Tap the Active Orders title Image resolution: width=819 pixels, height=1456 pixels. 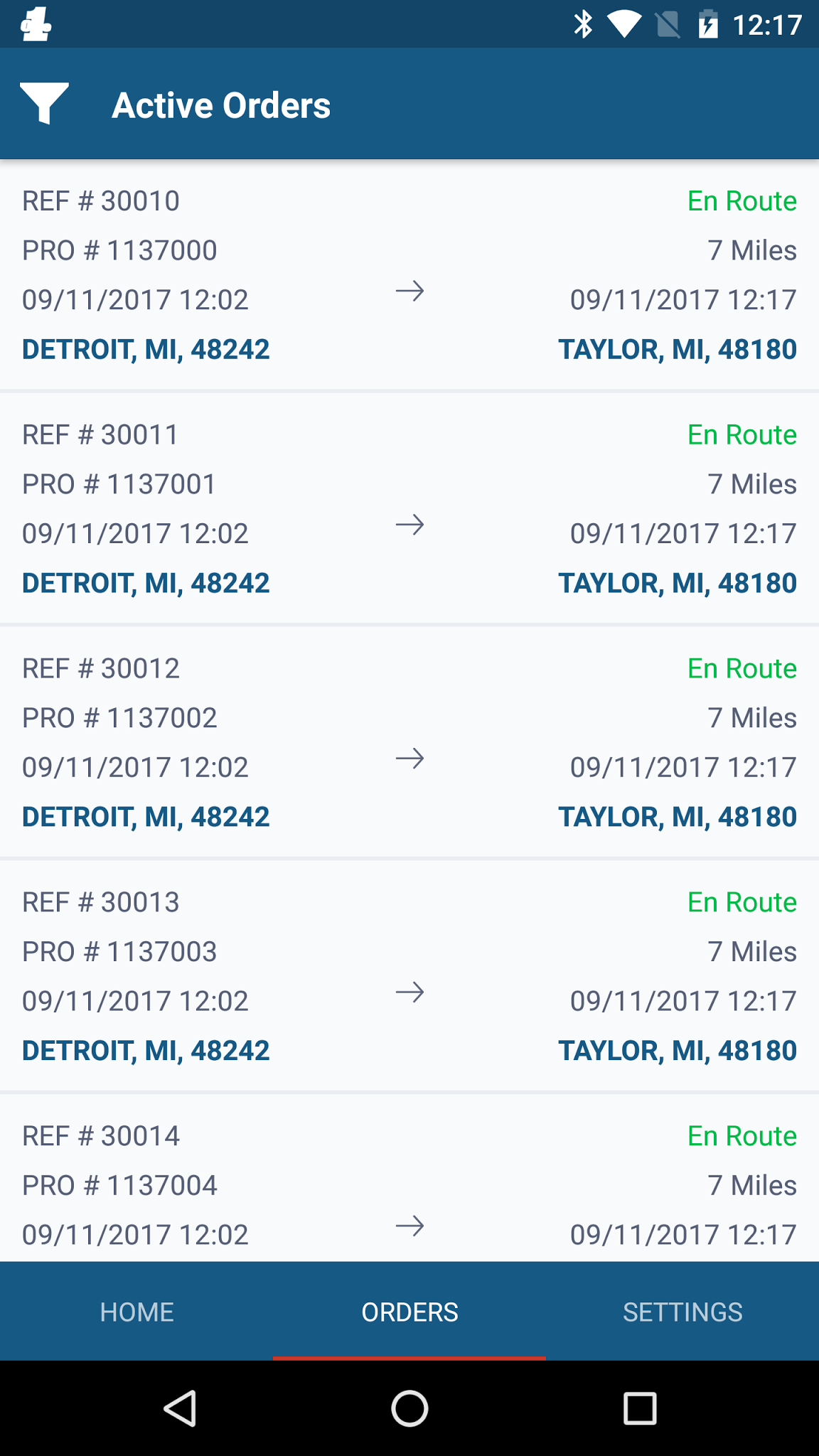pos(221,105)
